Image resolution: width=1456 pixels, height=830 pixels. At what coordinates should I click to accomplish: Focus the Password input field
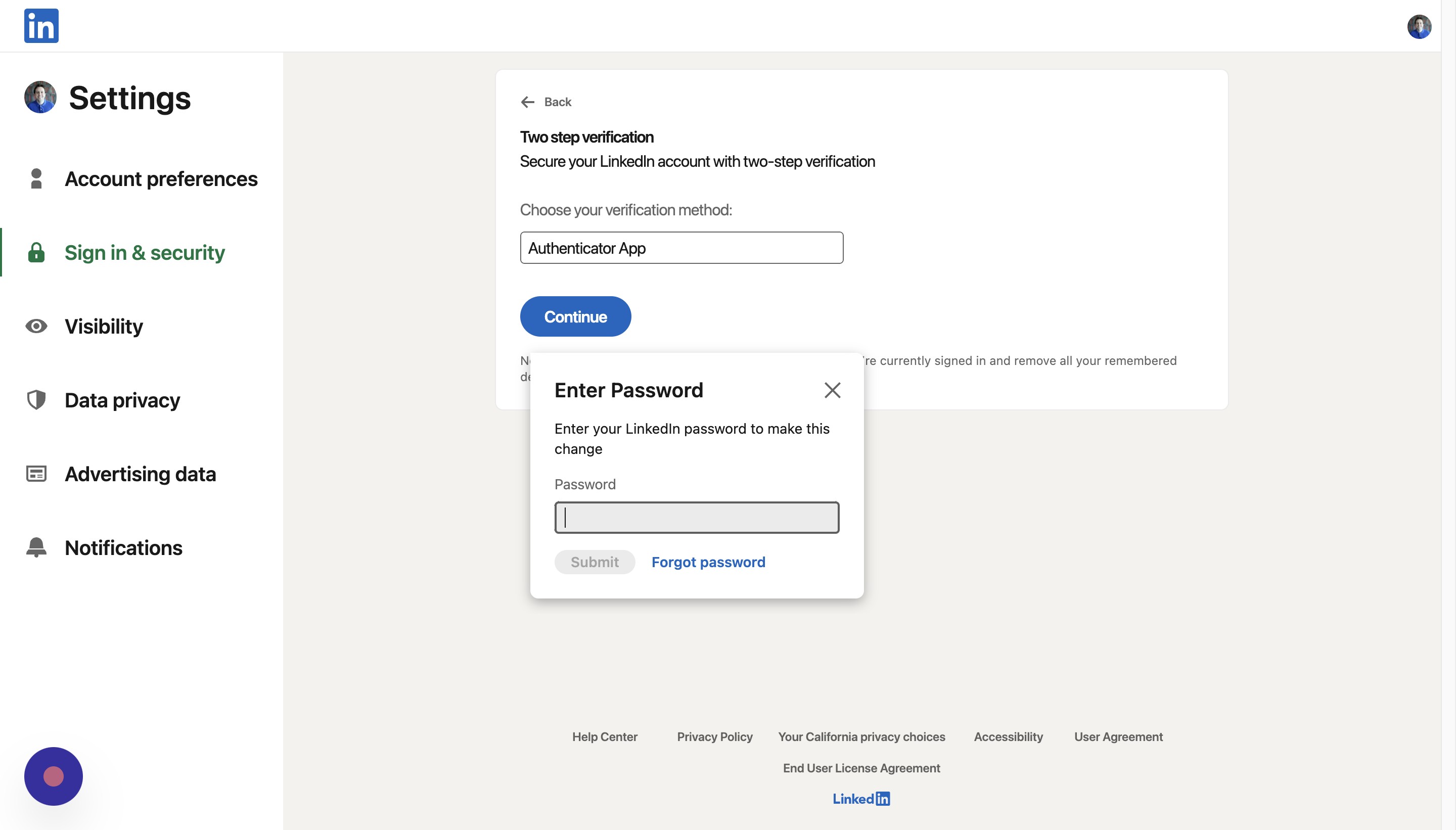pos(697,518)
